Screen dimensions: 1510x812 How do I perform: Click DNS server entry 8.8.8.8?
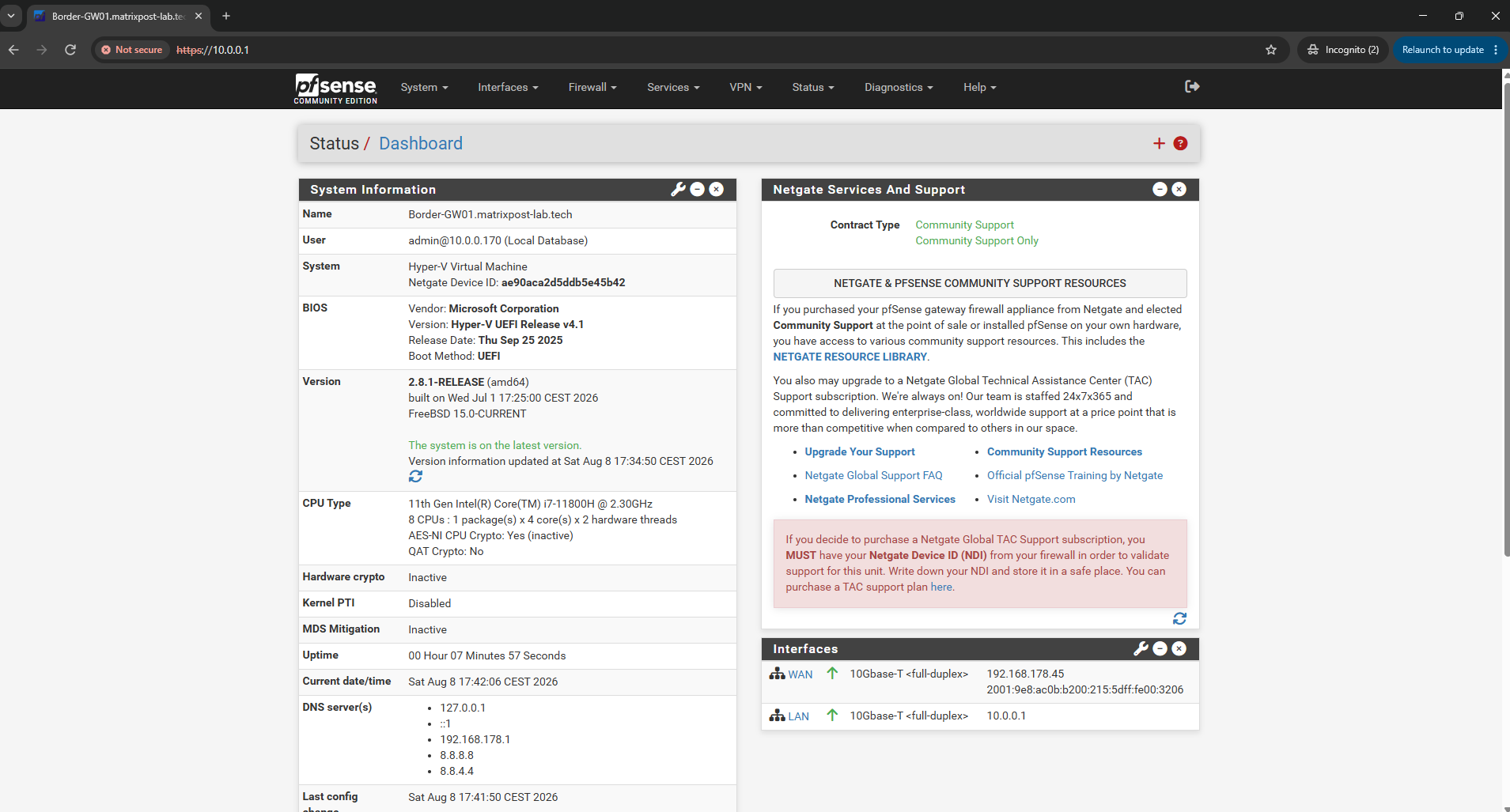456,755
